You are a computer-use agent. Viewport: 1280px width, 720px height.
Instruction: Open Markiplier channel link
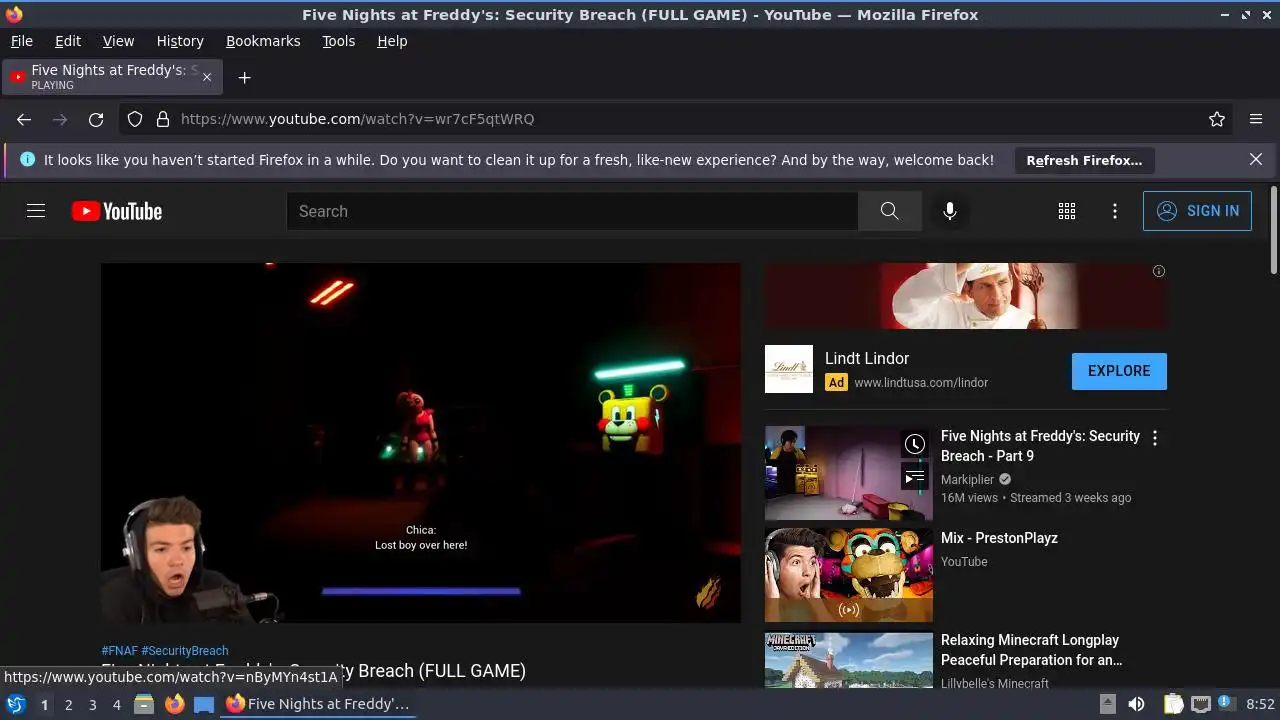(x=967, y=480)
